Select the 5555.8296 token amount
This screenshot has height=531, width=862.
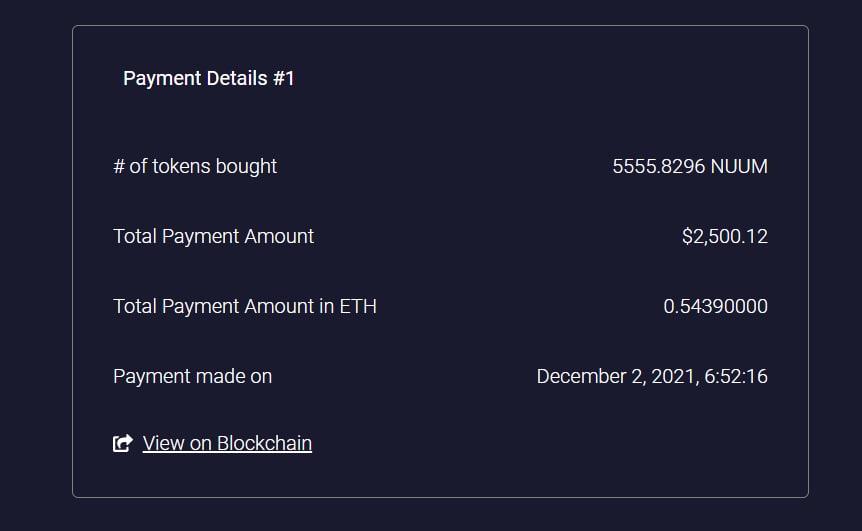659,166
